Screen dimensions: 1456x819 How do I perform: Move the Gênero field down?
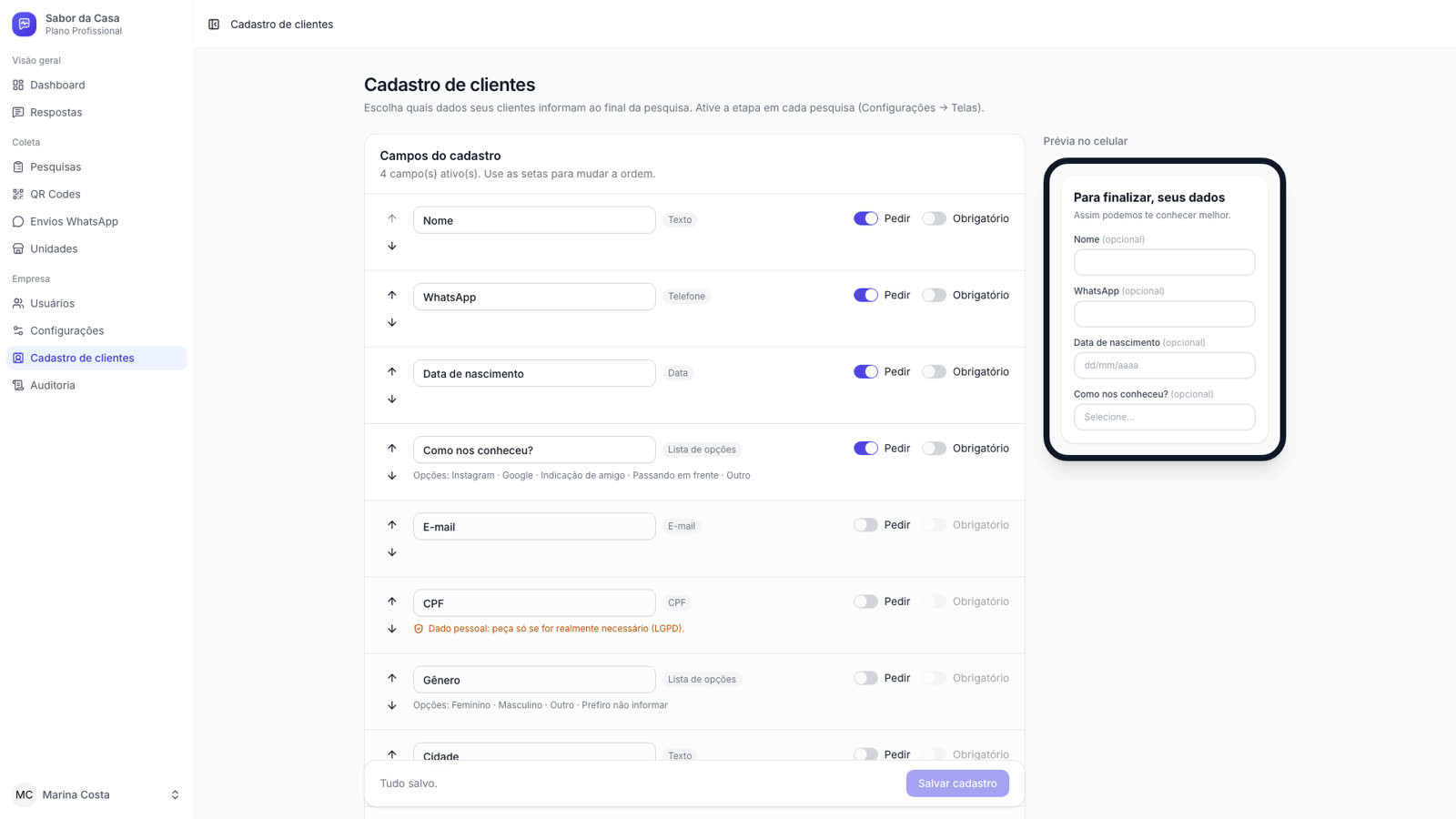click(392, 704)
